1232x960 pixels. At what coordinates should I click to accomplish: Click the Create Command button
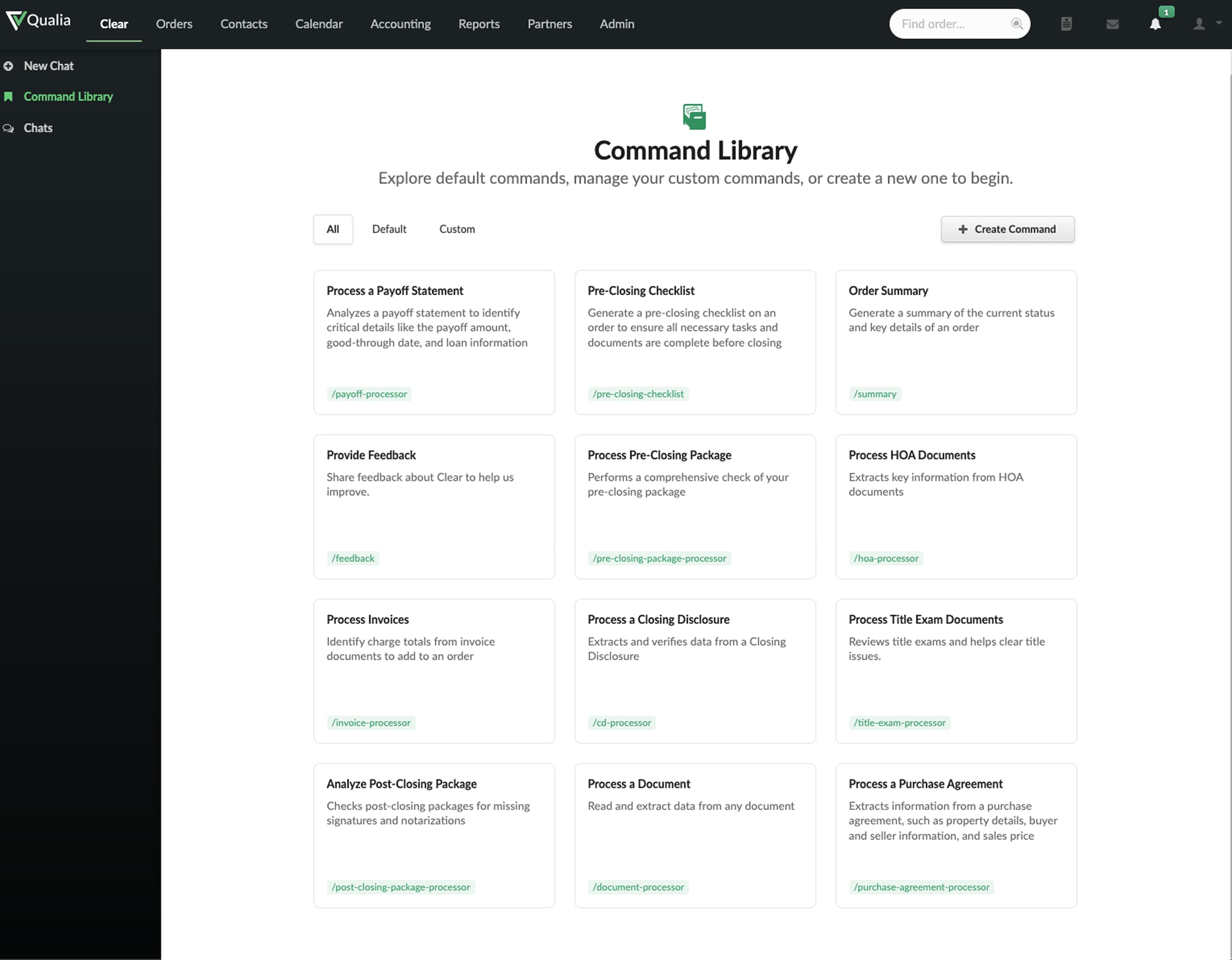click(1008, 229)
